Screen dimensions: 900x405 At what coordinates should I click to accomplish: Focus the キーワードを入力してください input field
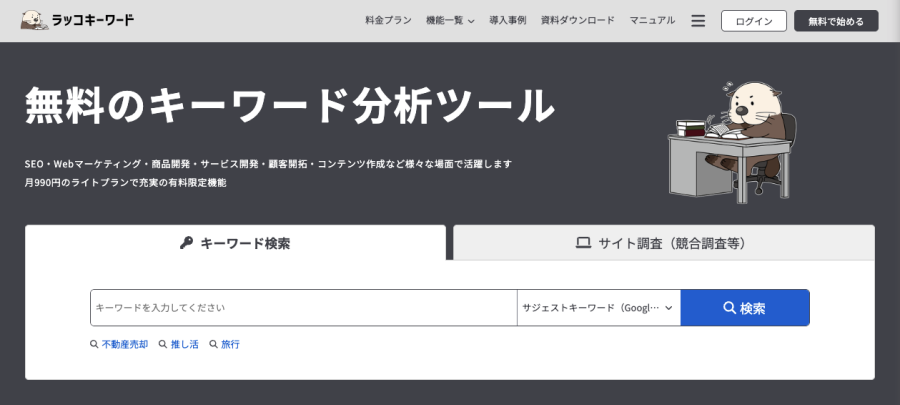pyautogui.click(x=304, y=308)
